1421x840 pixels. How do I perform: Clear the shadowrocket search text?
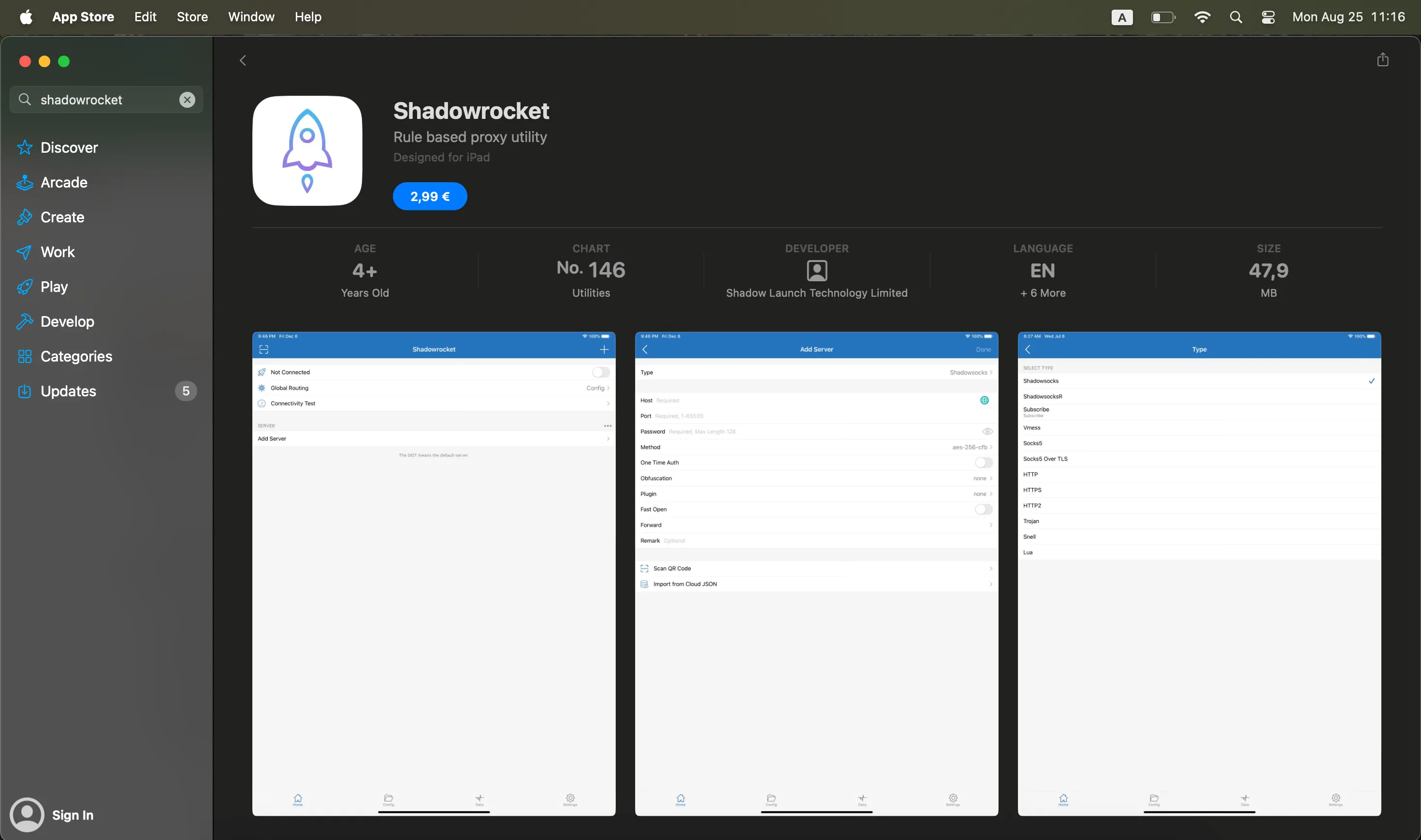point(188,100)
